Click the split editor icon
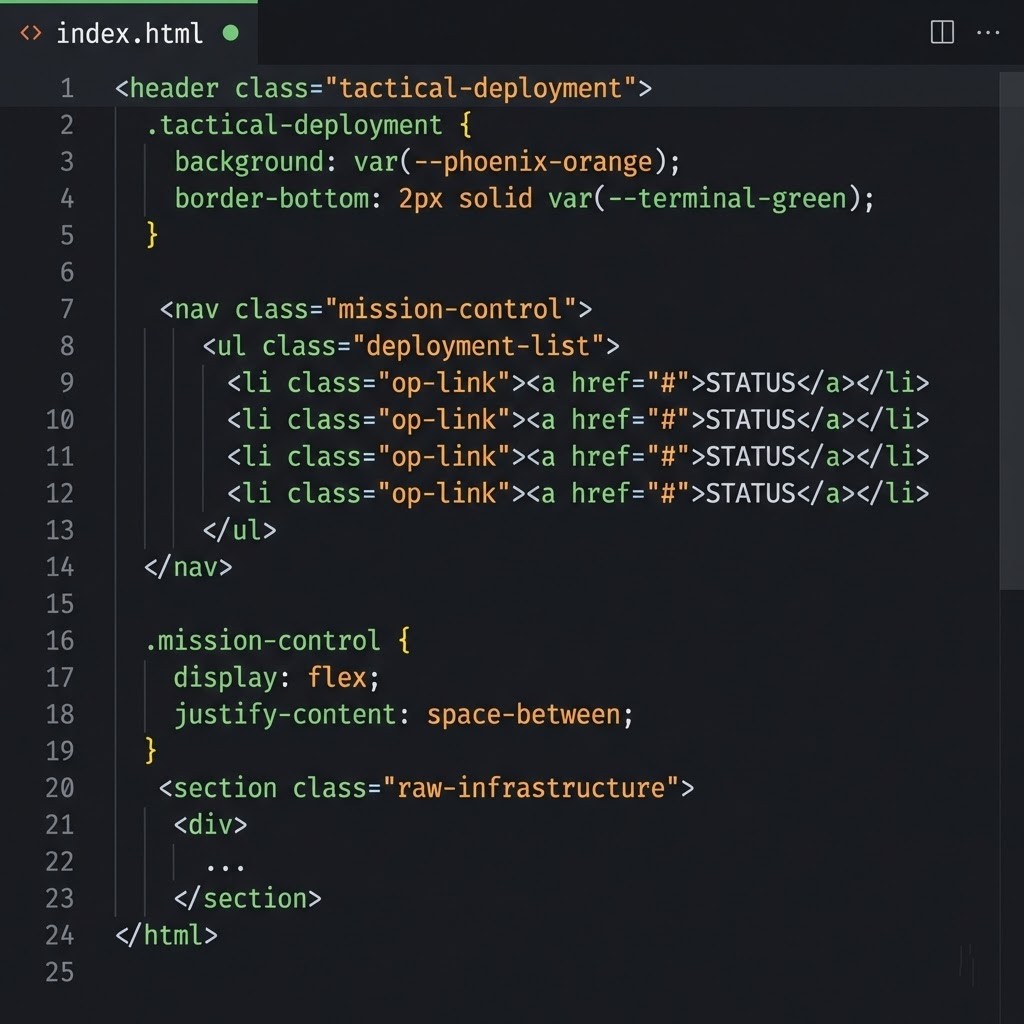 (x=941, y=32)
